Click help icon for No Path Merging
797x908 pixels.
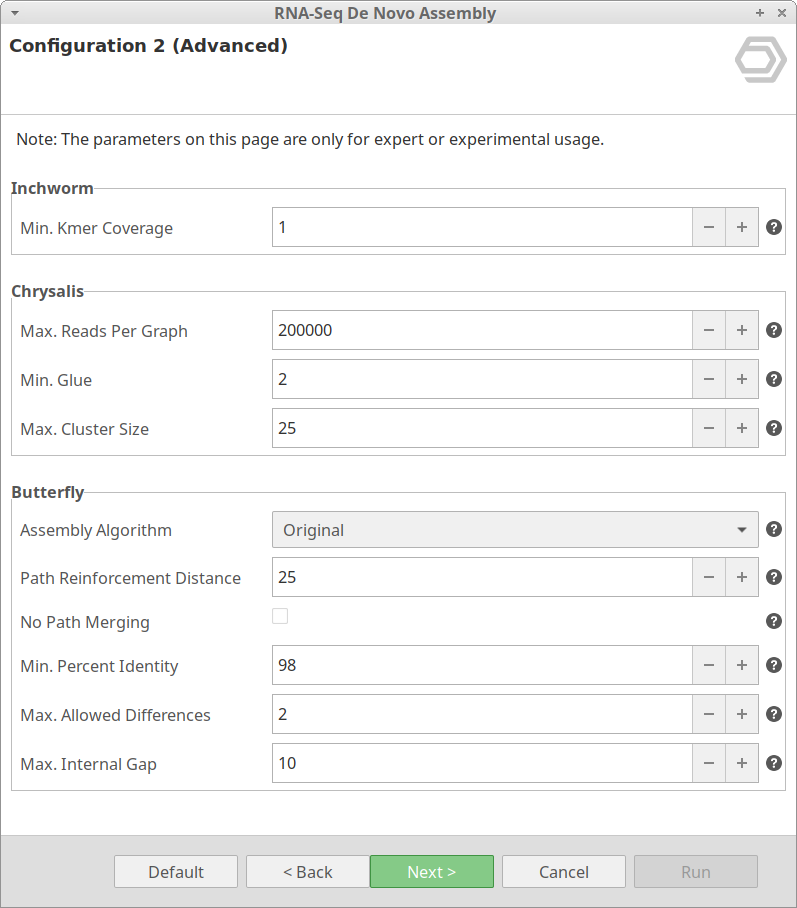(x=773, y=621)
